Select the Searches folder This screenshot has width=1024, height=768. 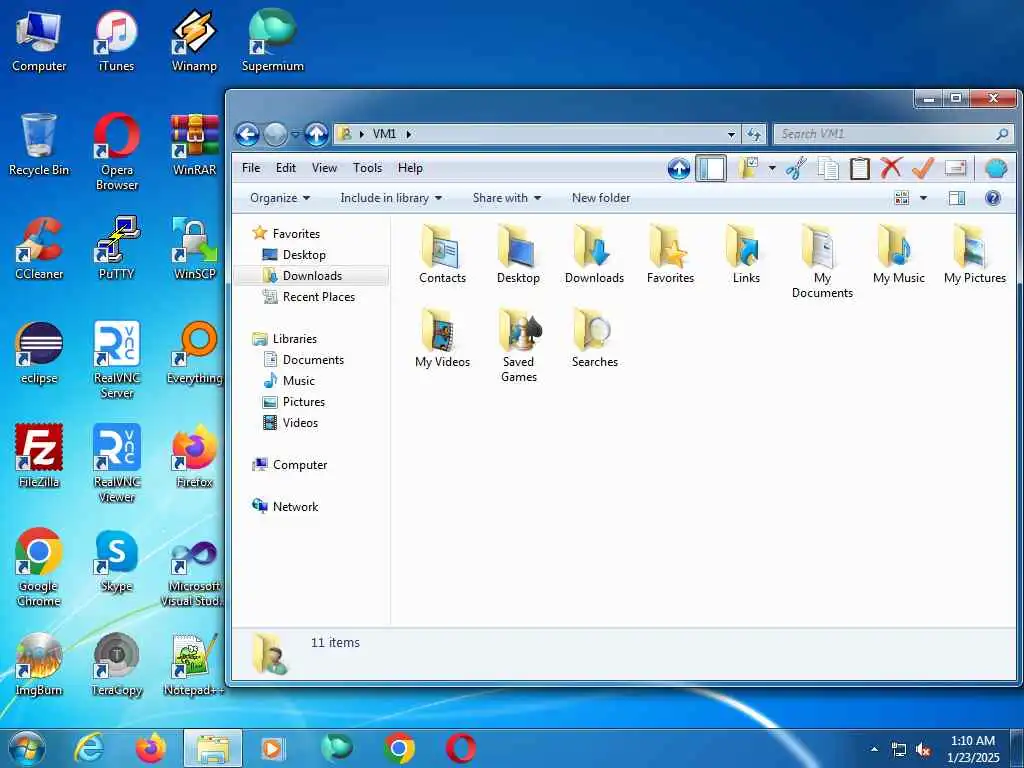click(x=594, y=338)
